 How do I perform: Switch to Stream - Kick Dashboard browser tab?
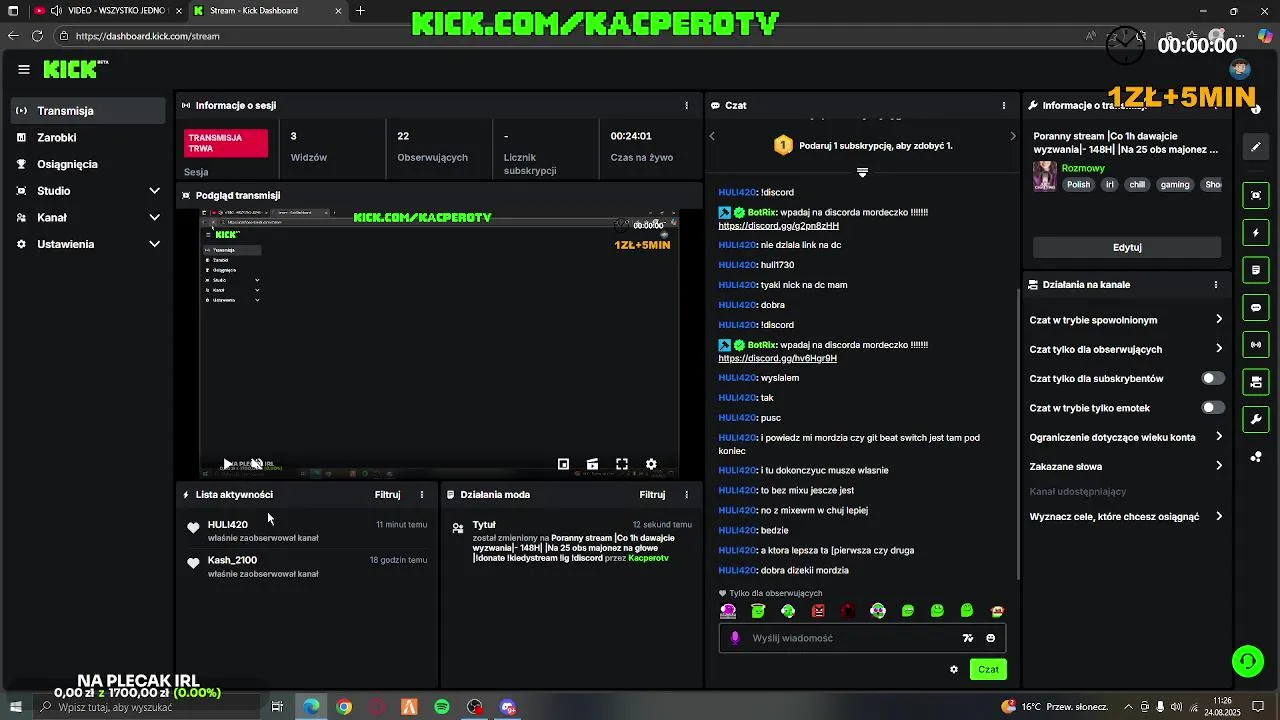click(x=265, y=11)
